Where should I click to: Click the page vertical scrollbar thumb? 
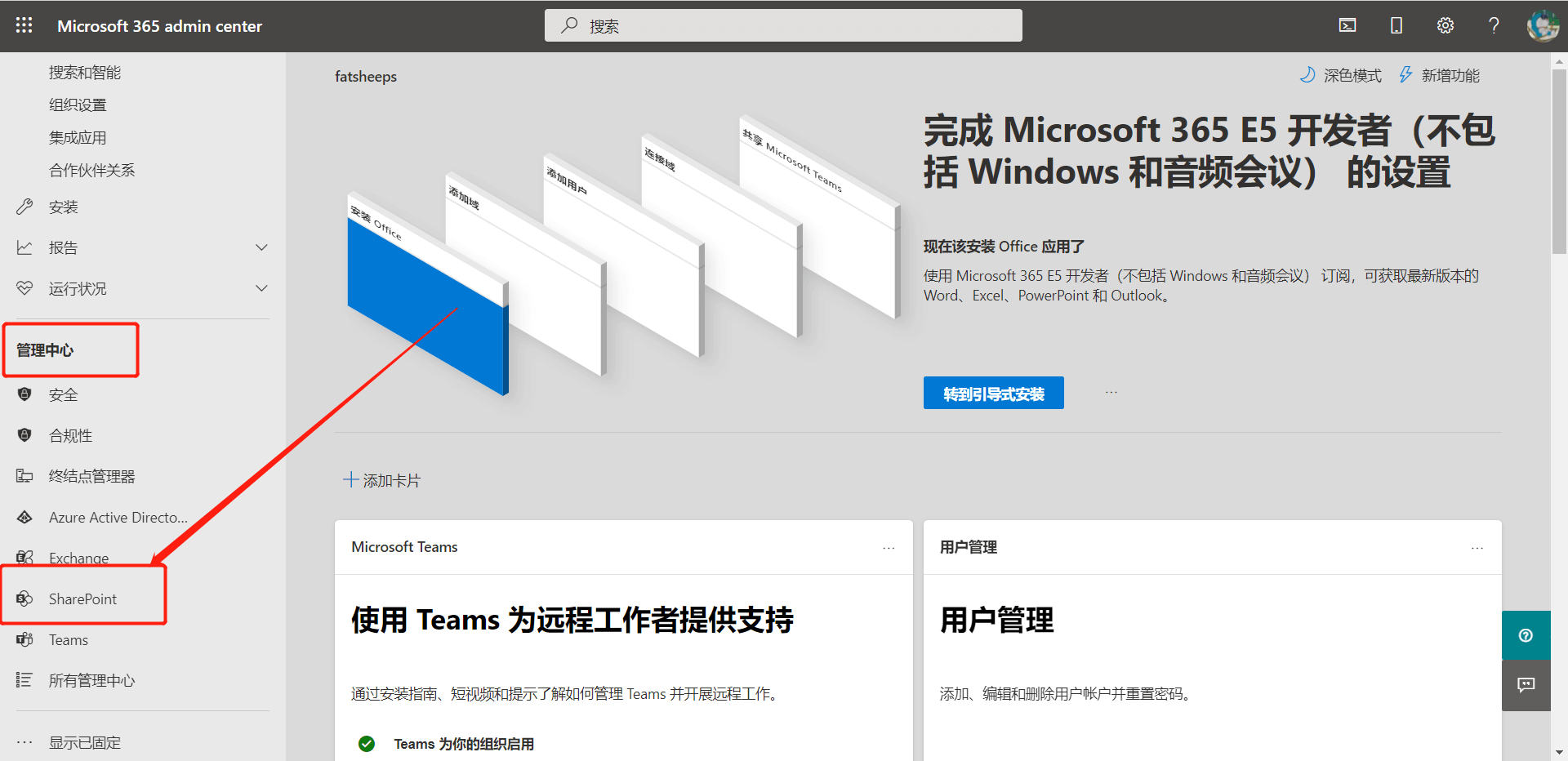(x=1559, y=162)
